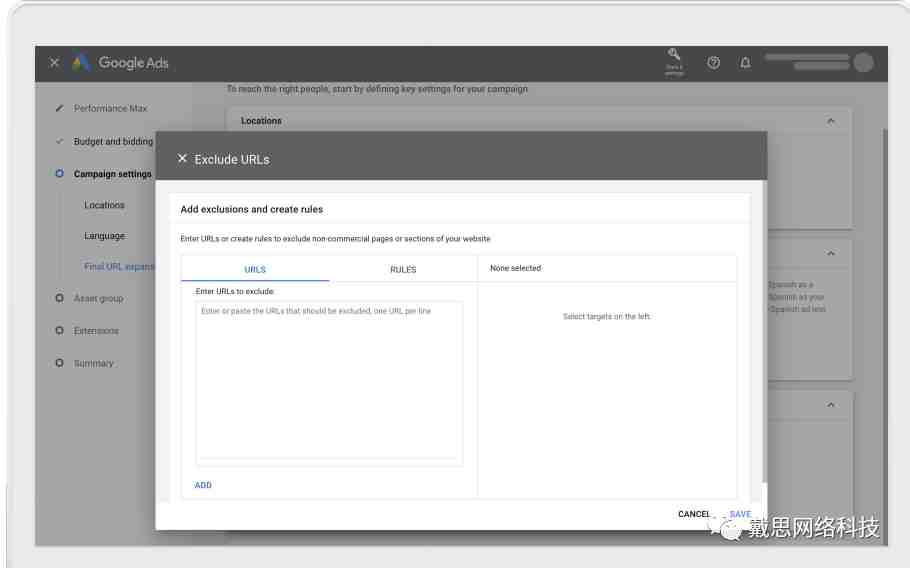The image size is (910, 568).
Task: Click the Locations section heading
Action: (261, 121)
